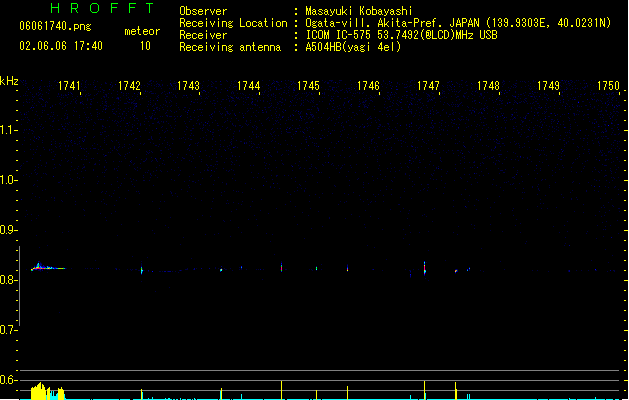
Task: Select observer name Masayuki Kobayashi
Action: click(359, 11)
